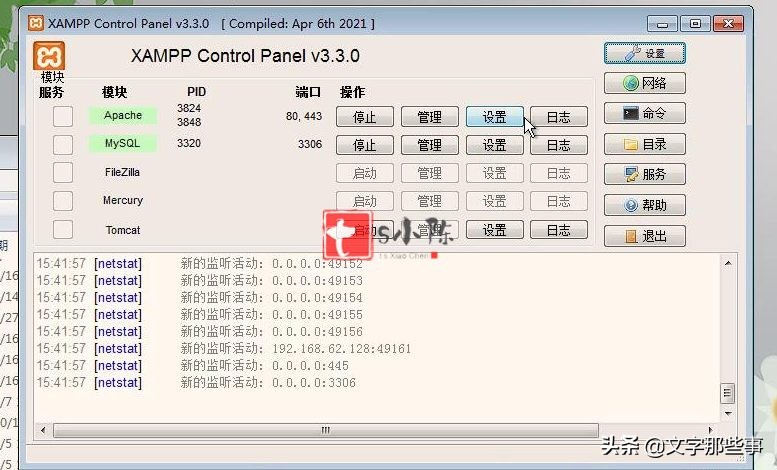Open MySQL 日志 logs button
Viewport: 777px width, 470px height.
coord(559,145)
